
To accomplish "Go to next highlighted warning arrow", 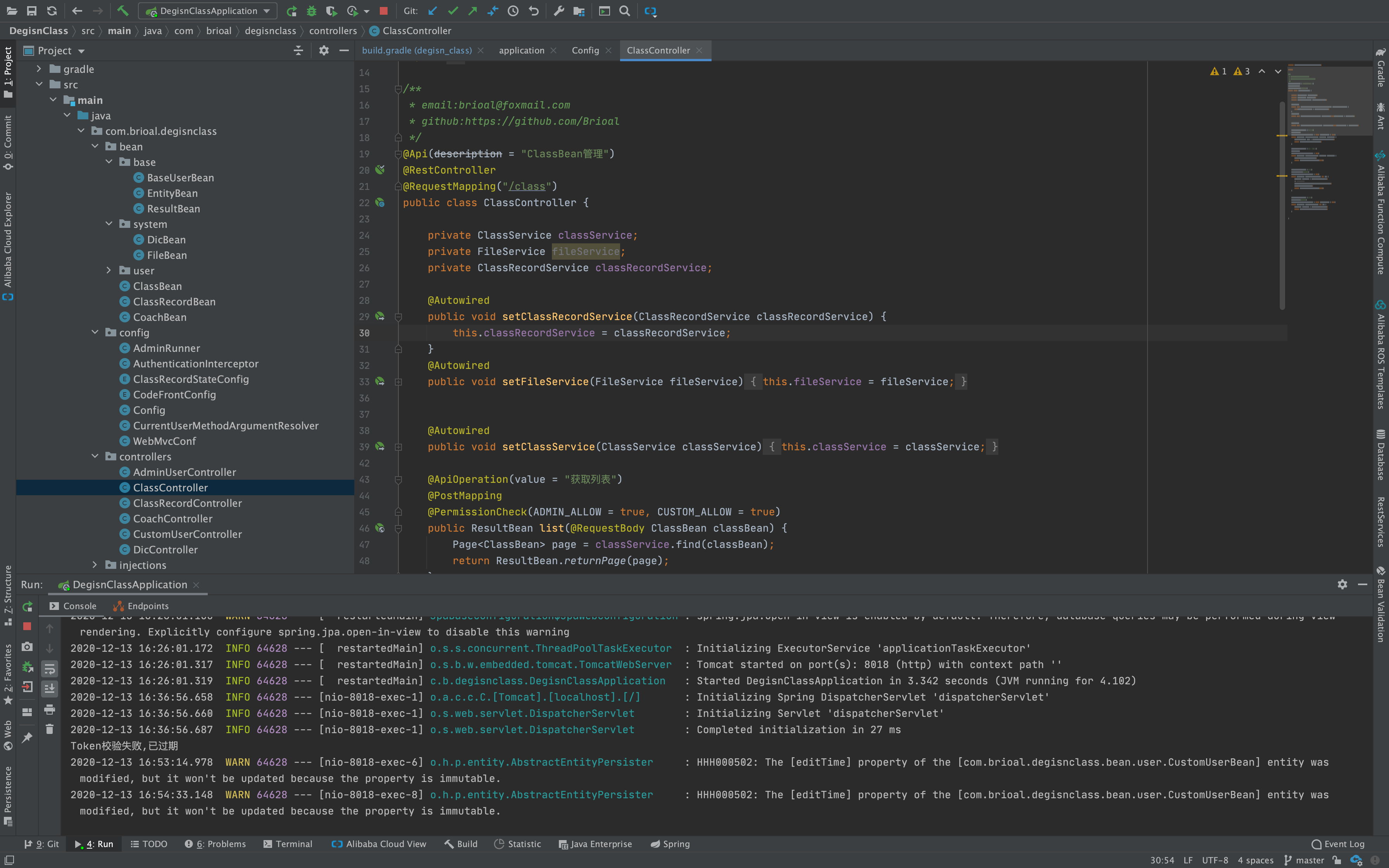I will (1278, 71).
